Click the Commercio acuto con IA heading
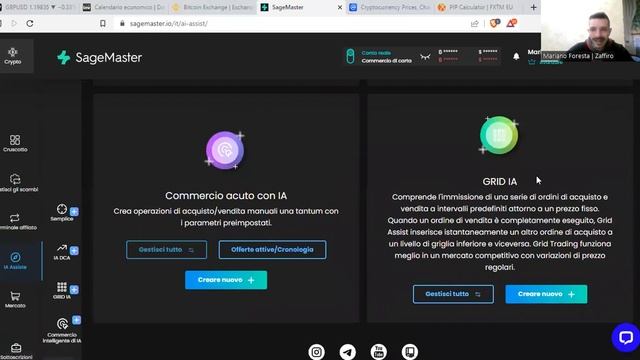The width and height of the screenshot is (640, 360). pyautogui.click(x=226, y=196)
